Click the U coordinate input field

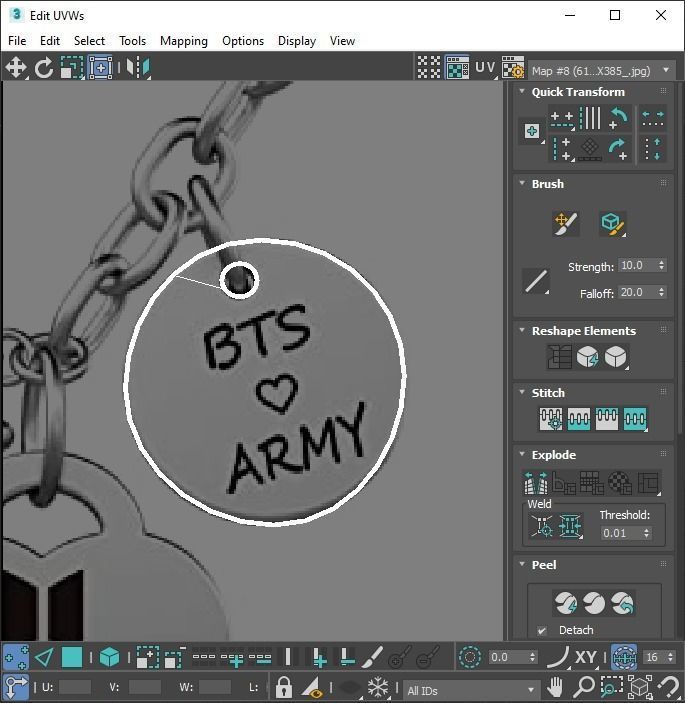point(75,687)
